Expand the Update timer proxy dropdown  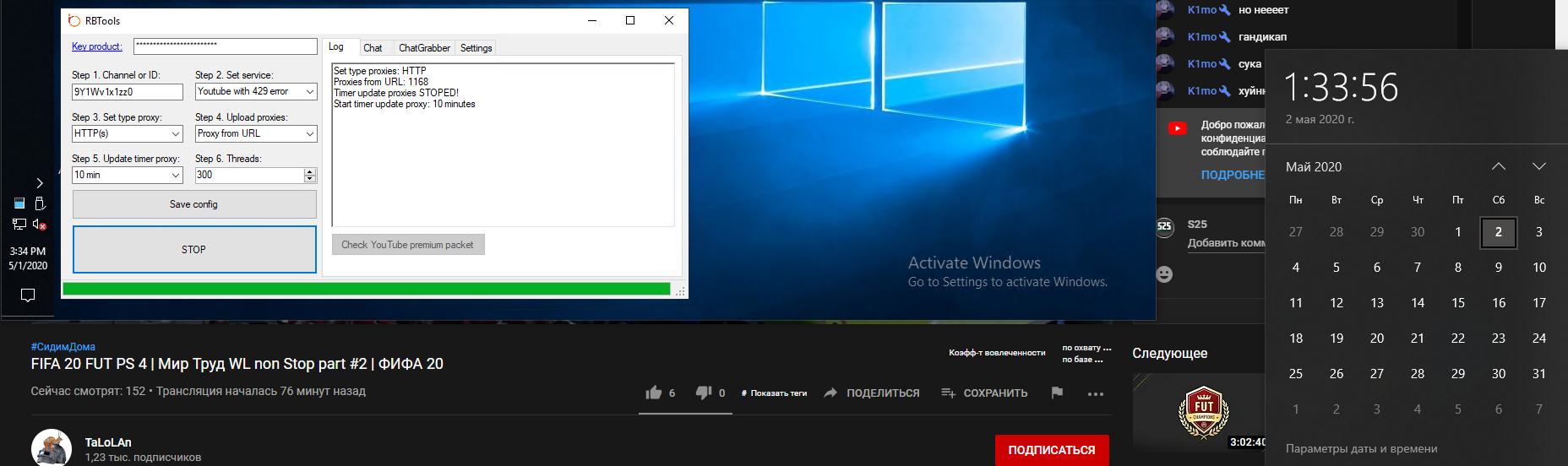(176, 175)
